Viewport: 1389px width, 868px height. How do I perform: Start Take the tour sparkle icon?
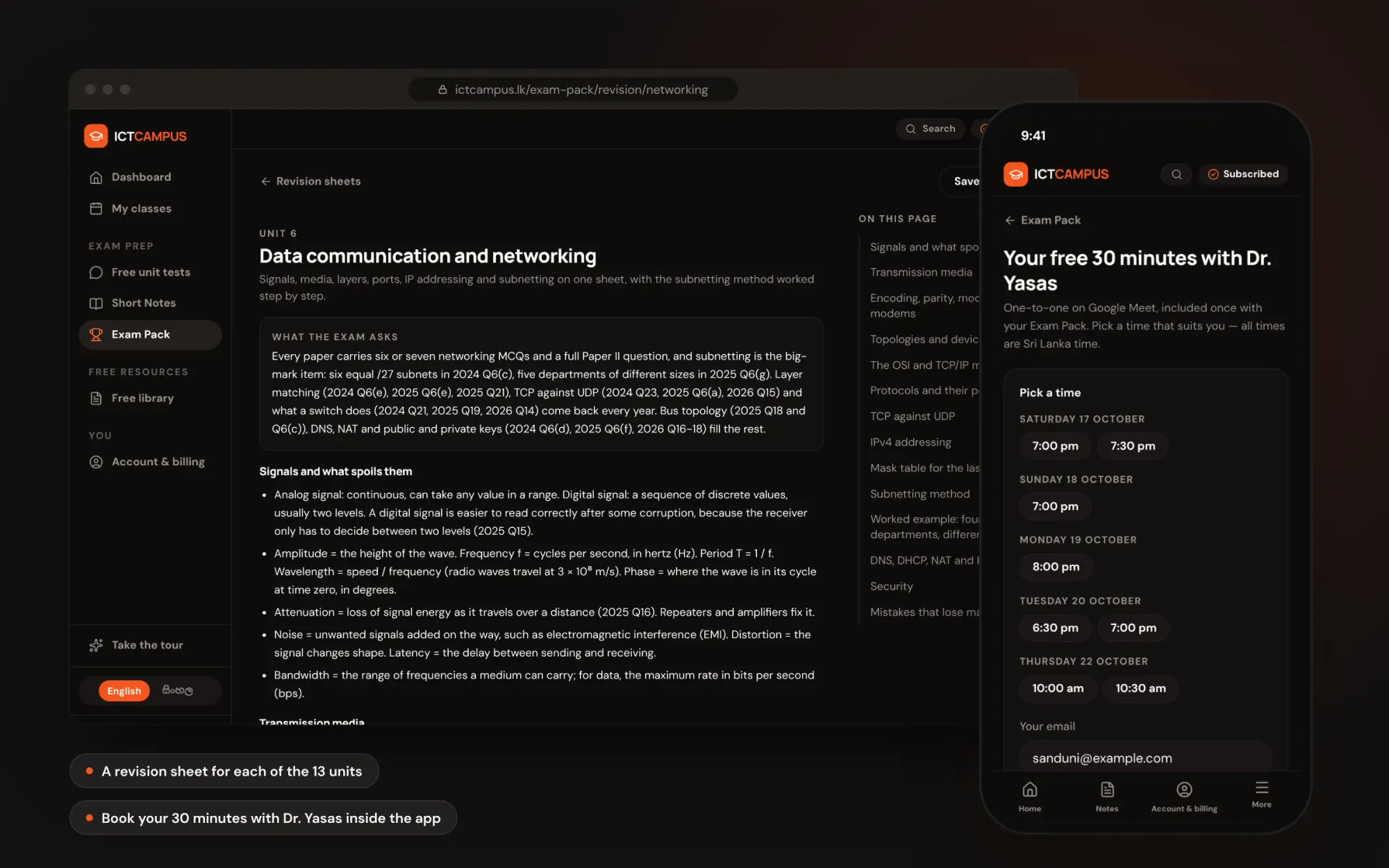tap(96, 645)
